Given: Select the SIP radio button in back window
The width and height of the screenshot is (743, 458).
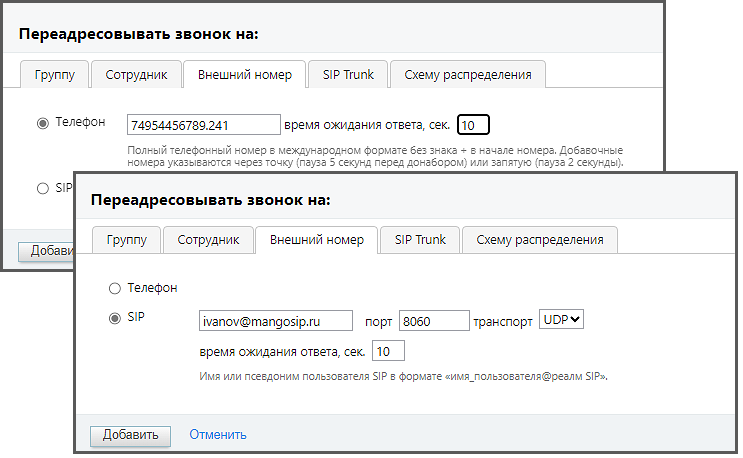Looking at the screenshot, I should [x=43, y=188].
